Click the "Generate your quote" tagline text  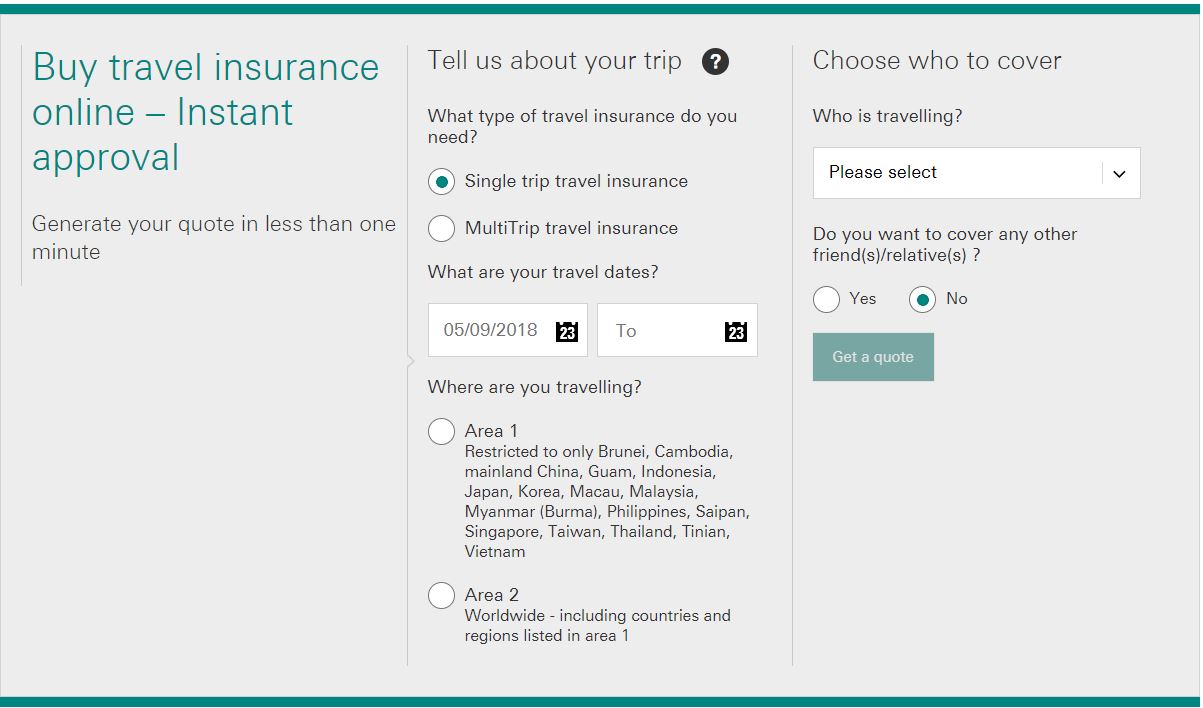pos(213,238)
